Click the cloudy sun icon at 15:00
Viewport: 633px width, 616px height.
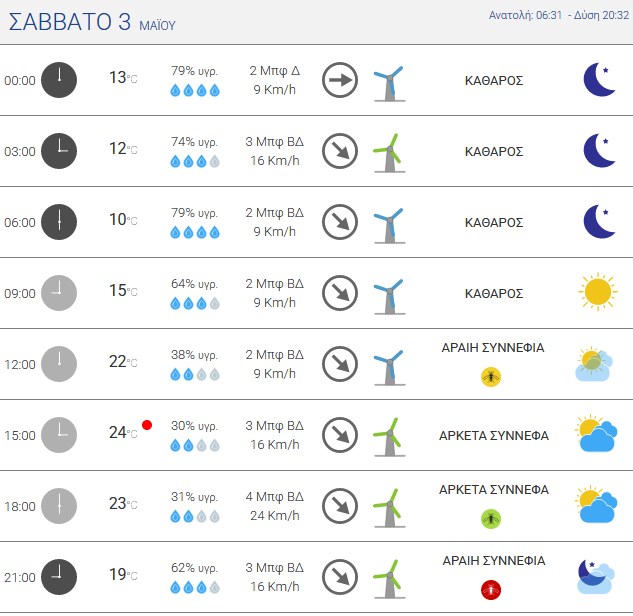[596, 434]
